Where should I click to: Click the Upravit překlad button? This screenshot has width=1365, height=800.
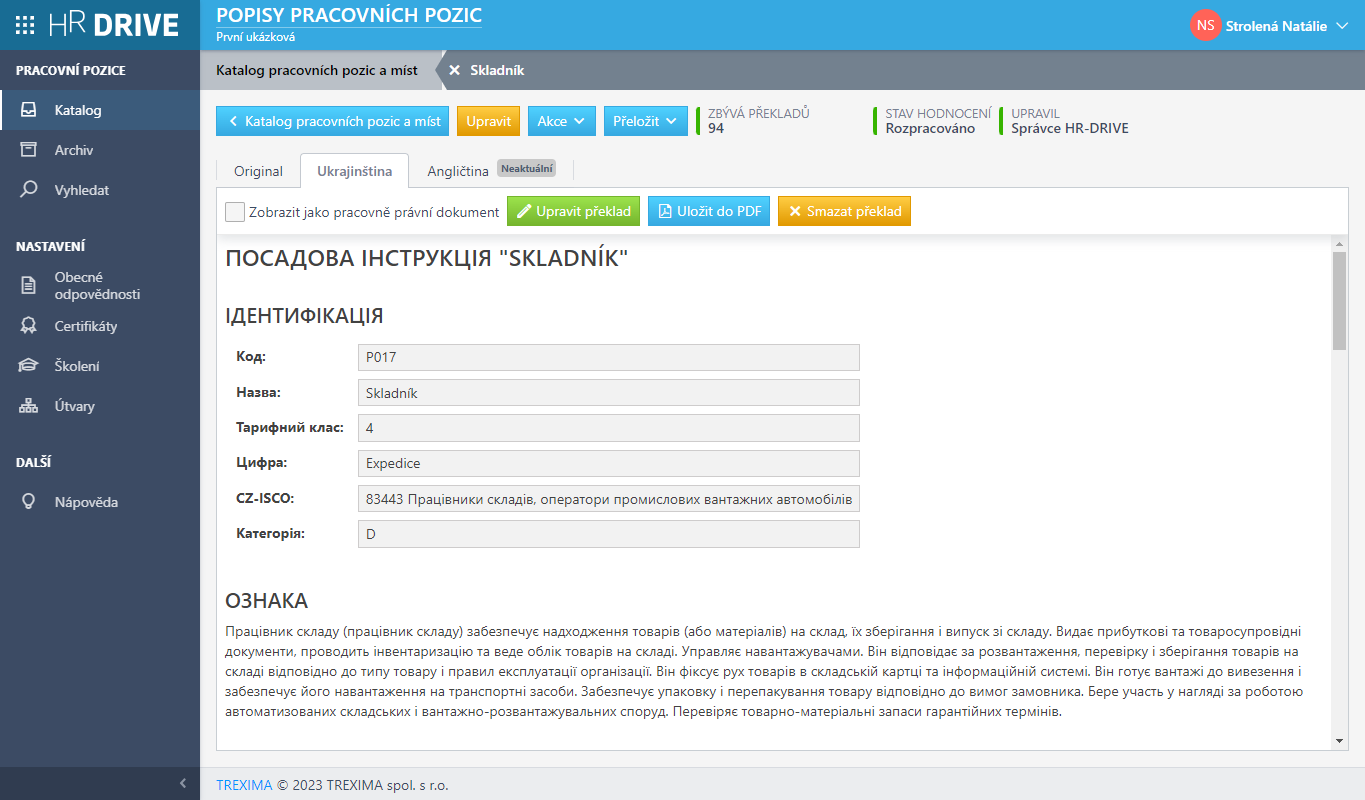[574, 212]
